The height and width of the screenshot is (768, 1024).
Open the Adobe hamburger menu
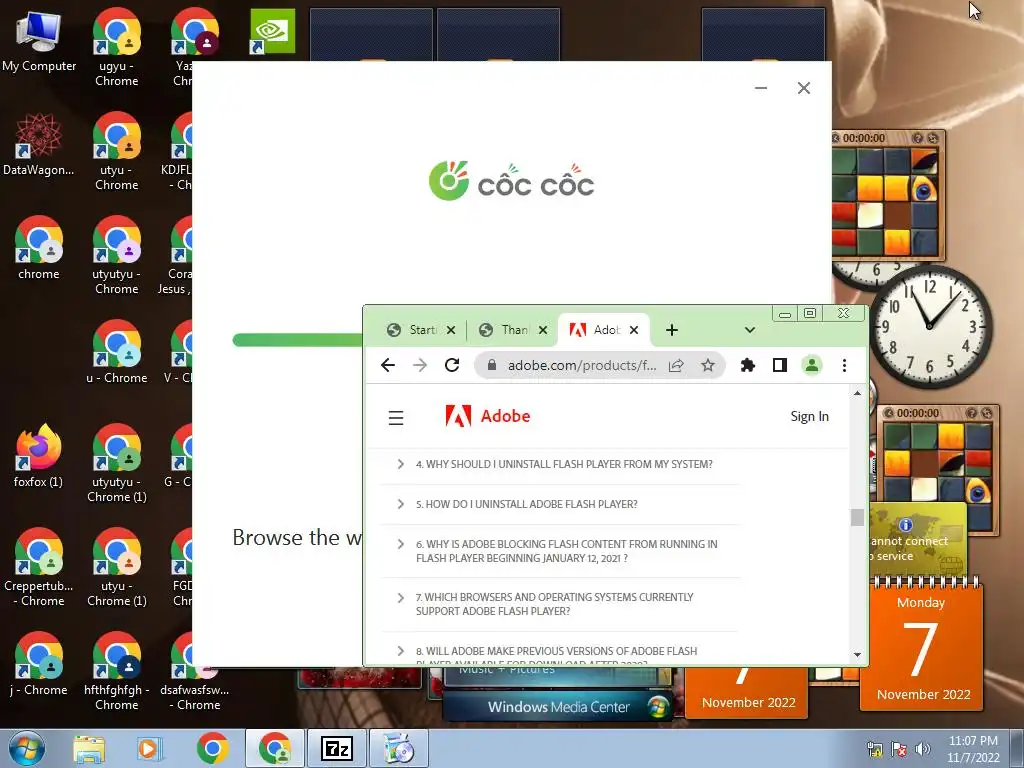tap(396, 417)
